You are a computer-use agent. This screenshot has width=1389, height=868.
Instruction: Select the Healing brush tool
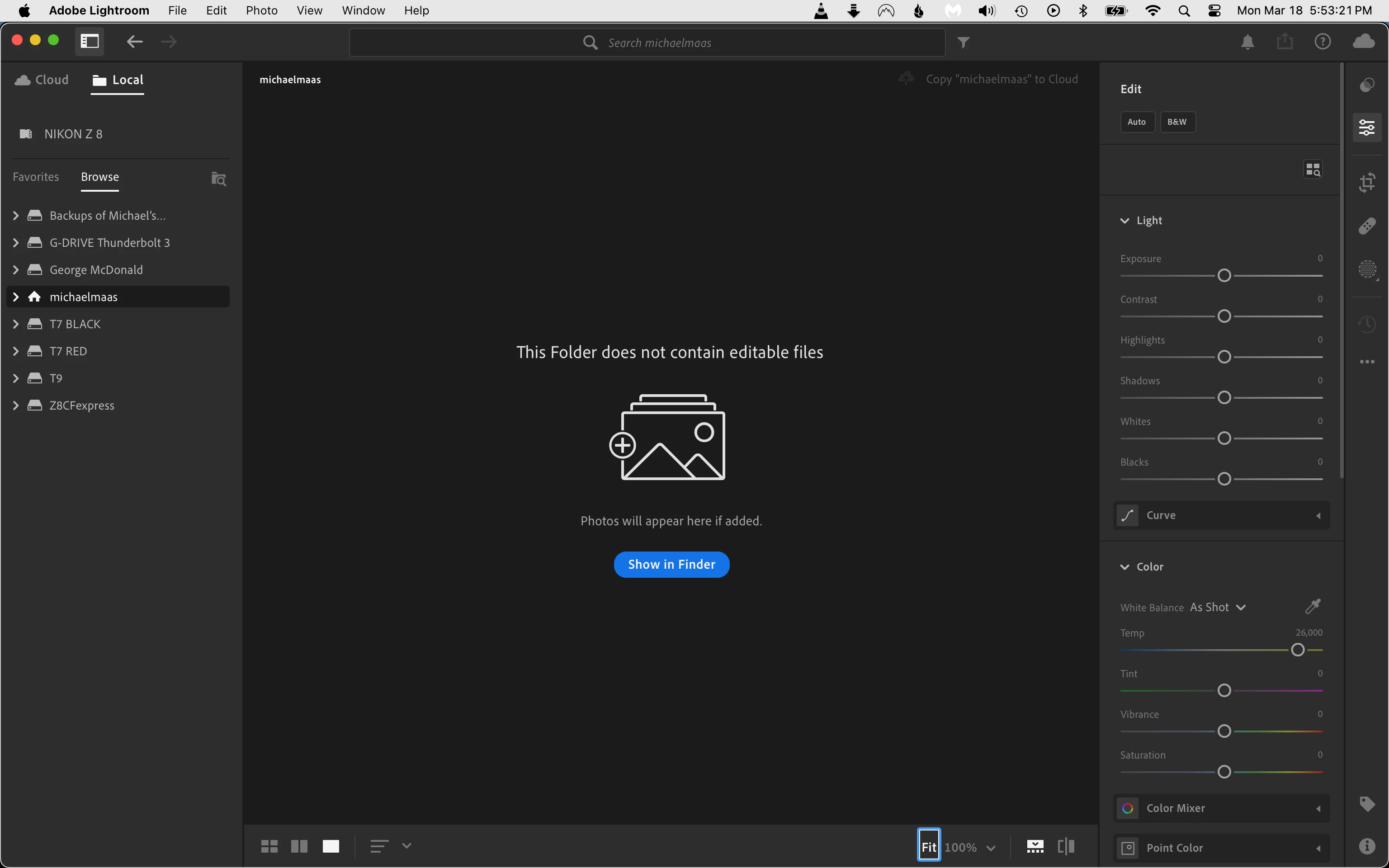click(1367, 226)
